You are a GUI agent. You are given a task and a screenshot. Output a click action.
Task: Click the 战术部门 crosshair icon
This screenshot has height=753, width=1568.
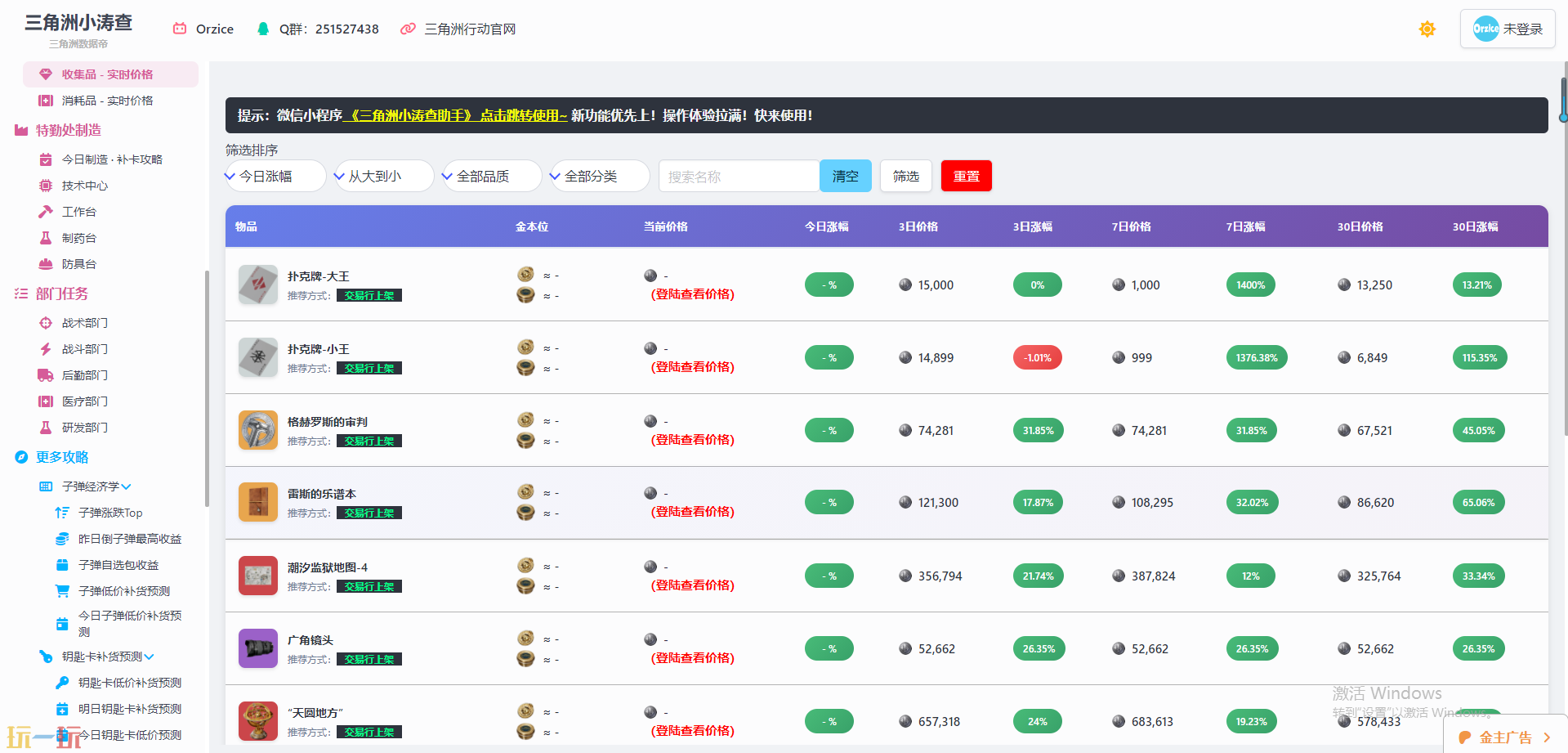pyautogui.click(x=46, y=323)
